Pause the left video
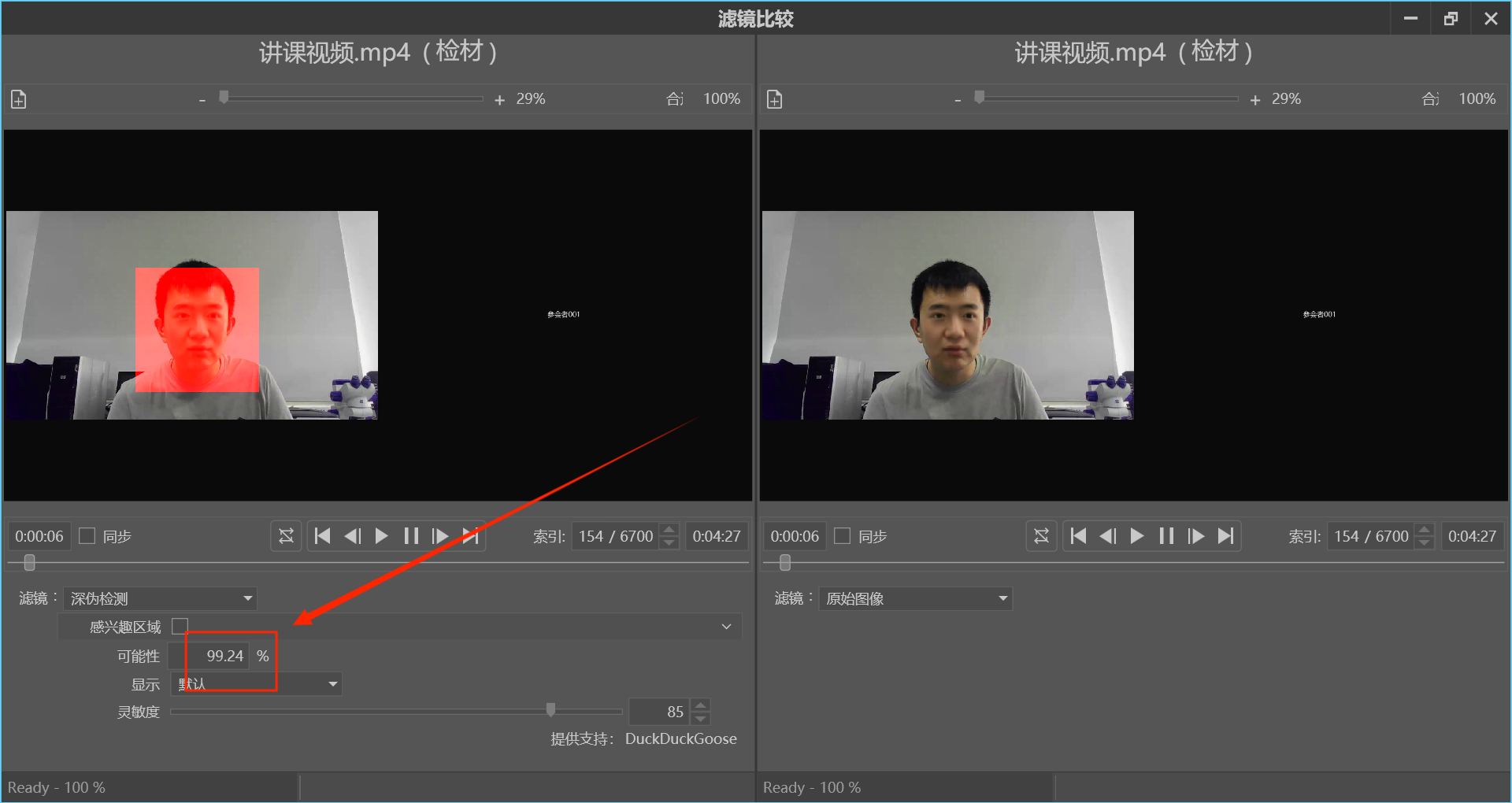The image size is (1512, 803). click(411, 536)
